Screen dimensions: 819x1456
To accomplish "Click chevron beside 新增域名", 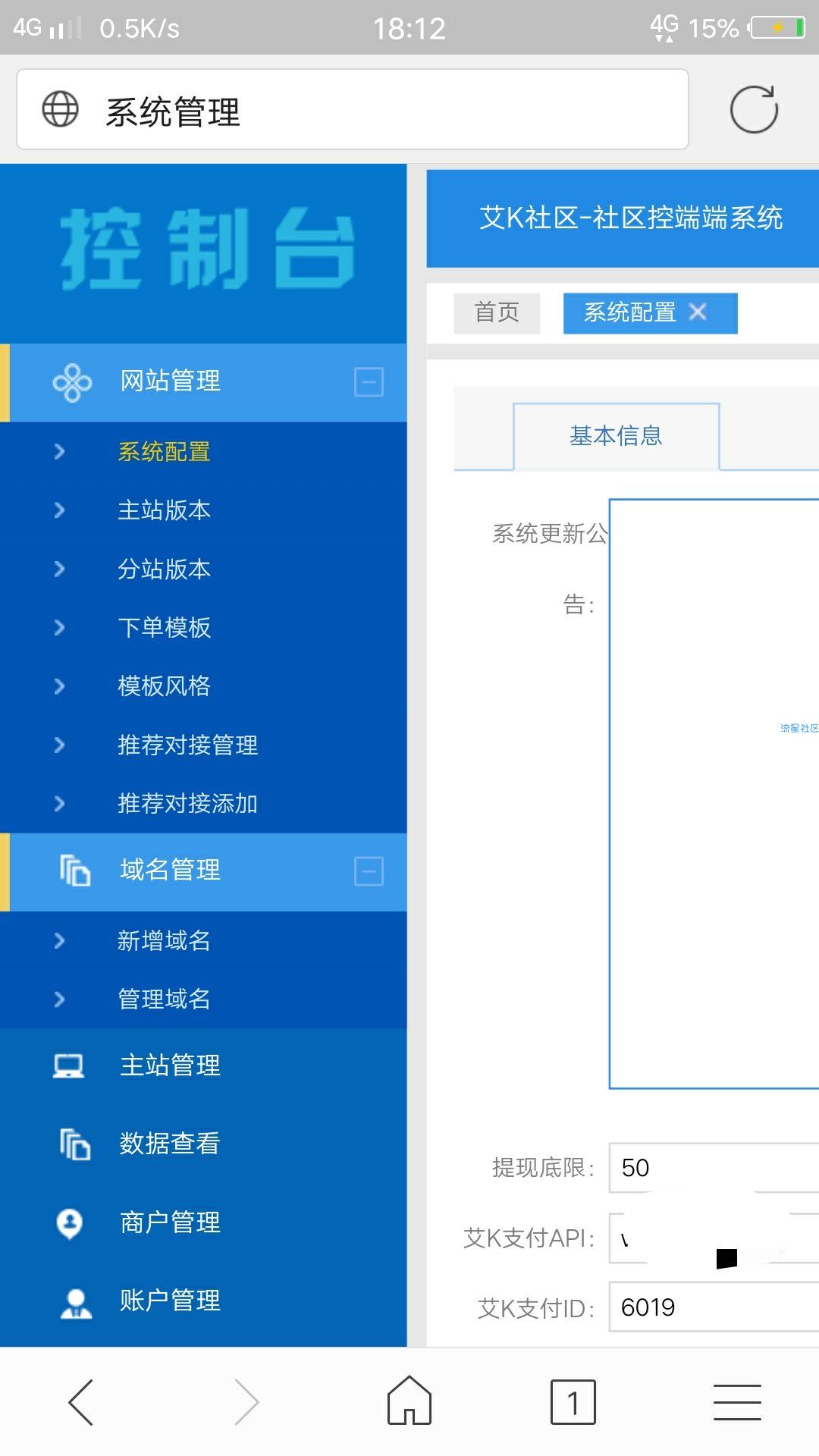I will 60,941.
